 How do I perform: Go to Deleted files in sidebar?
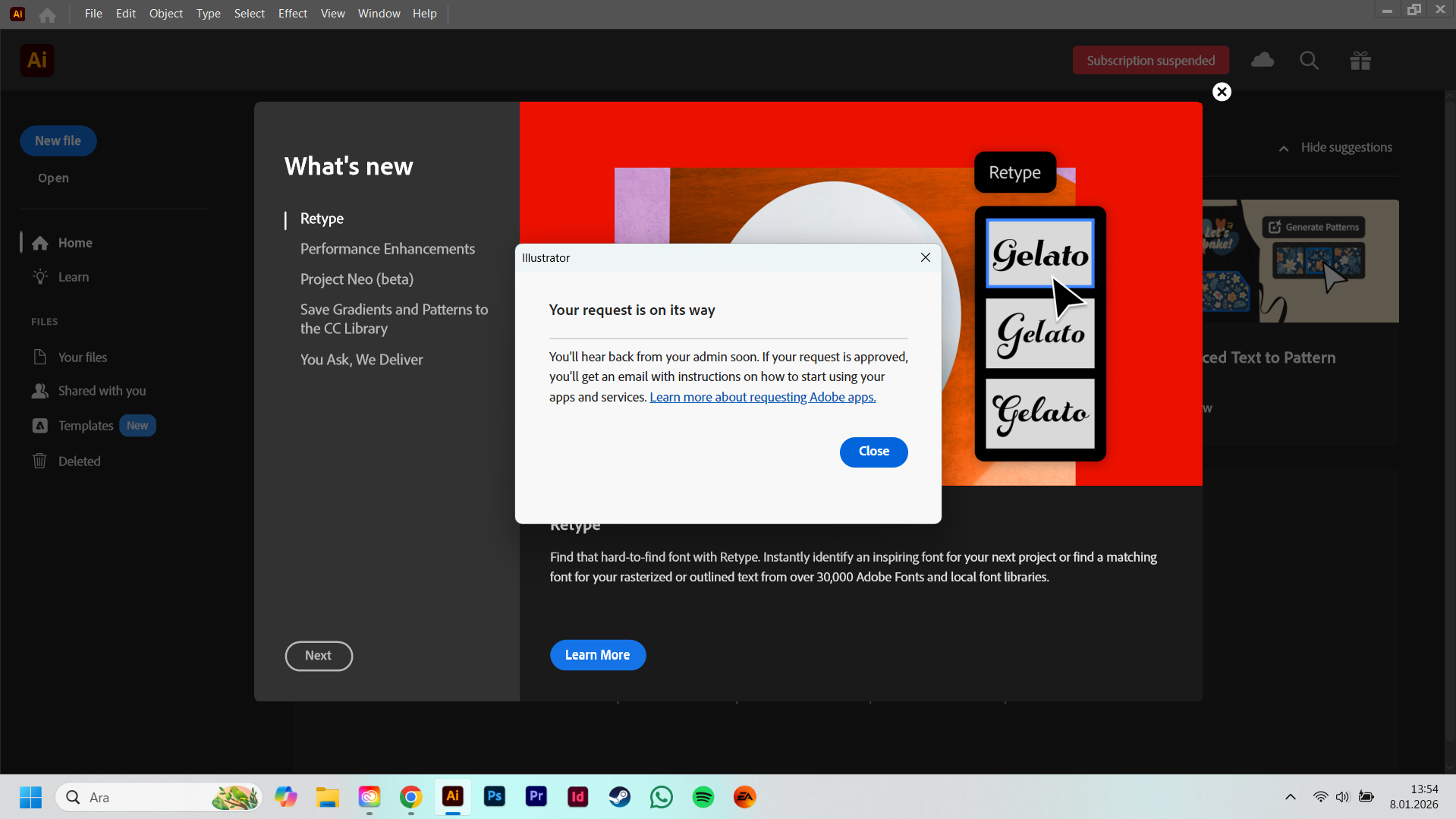[80, 461]
